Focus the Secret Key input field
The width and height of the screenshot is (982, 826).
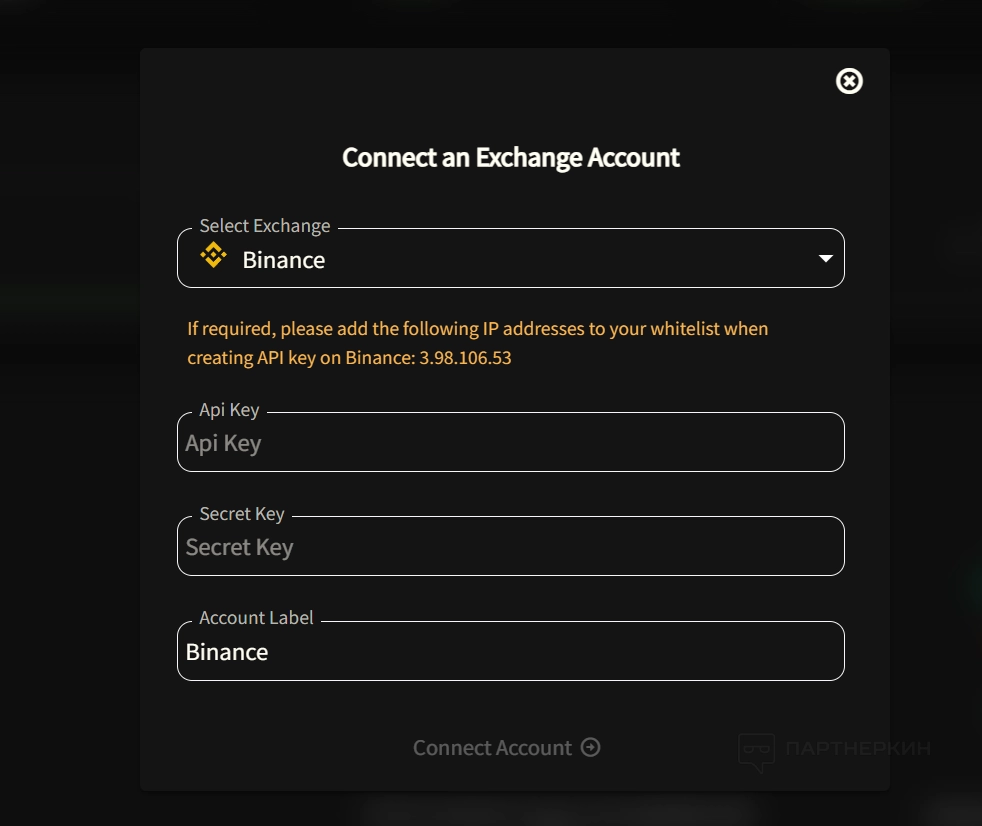click(x=510, y=548)
